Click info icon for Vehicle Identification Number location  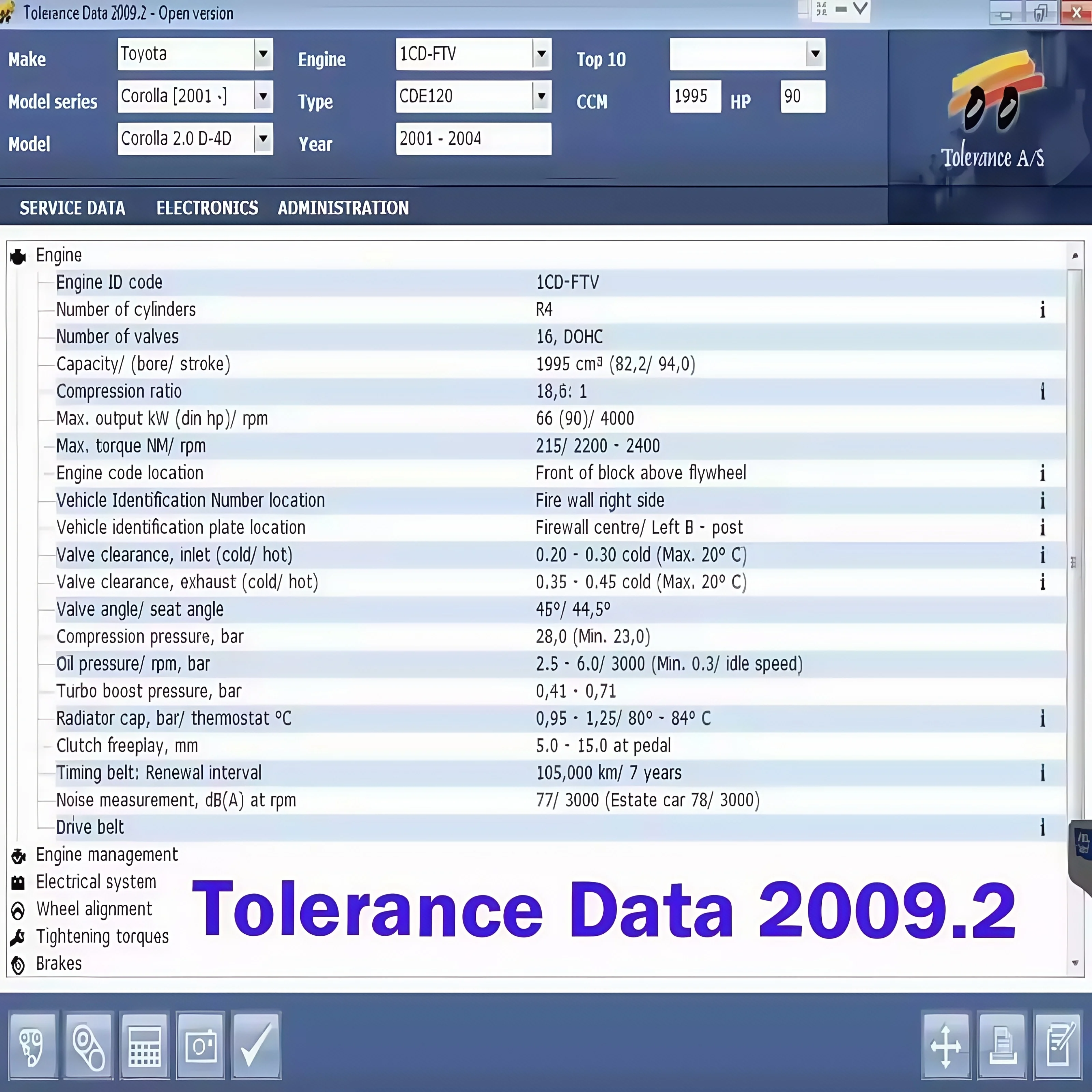click(1042, 500)
